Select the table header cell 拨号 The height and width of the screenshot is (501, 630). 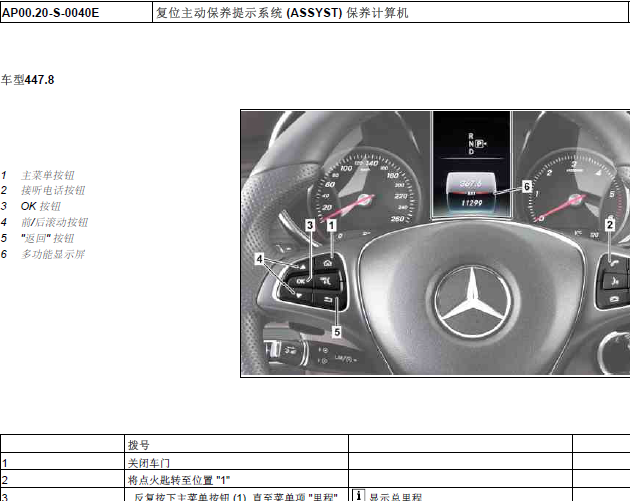[236, 444]
